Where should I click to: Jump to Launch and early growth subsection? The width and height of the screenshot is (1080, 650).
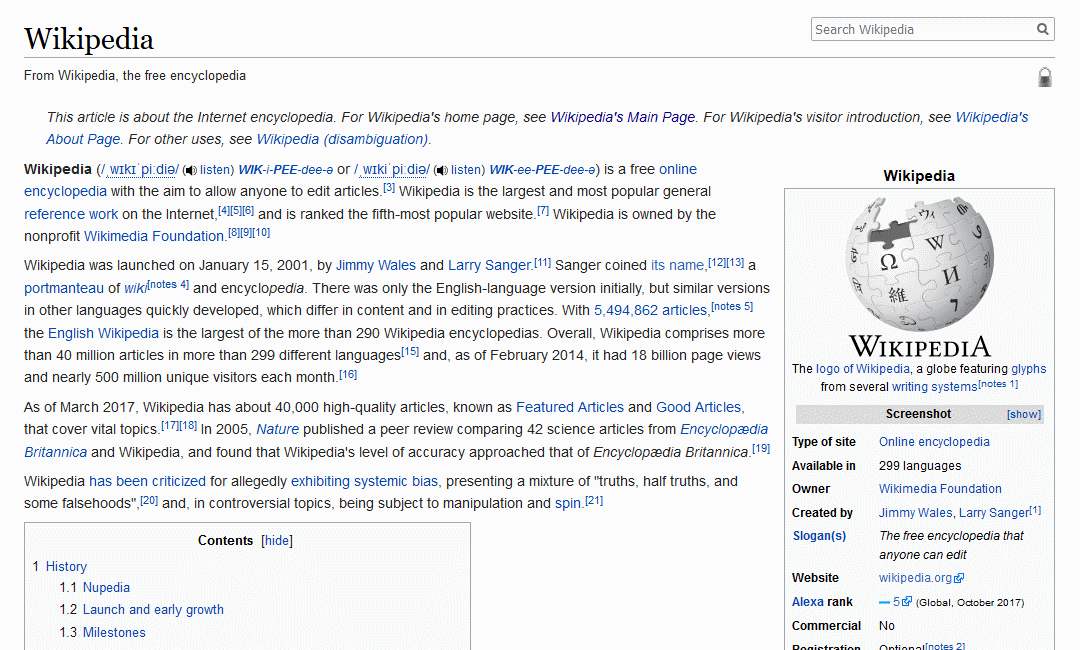[153, 609]
